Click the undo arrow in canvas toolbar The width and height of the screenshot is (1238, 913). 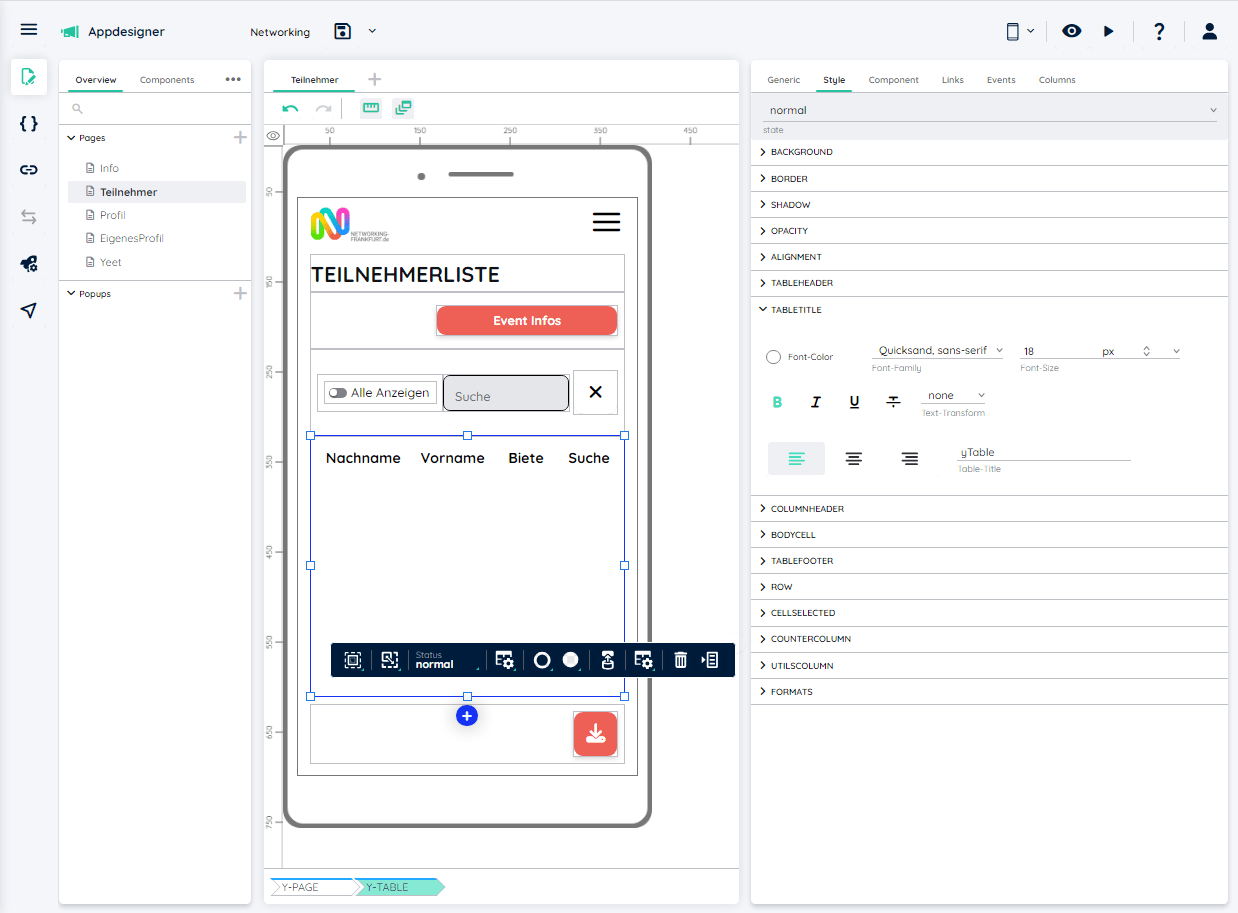[290, 108]
